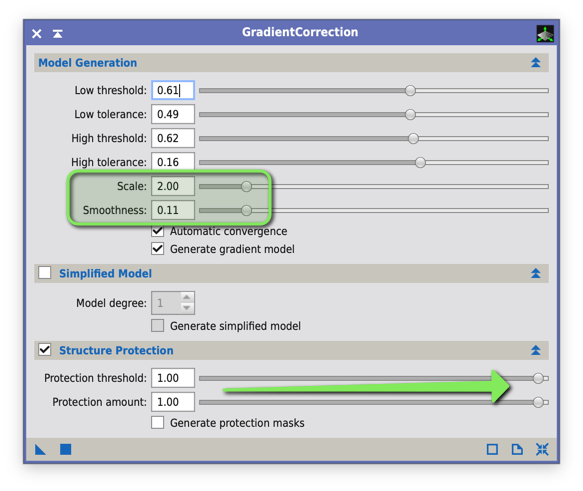Click the Low tolerance value field
583x491 pixels.
(173, 114)
